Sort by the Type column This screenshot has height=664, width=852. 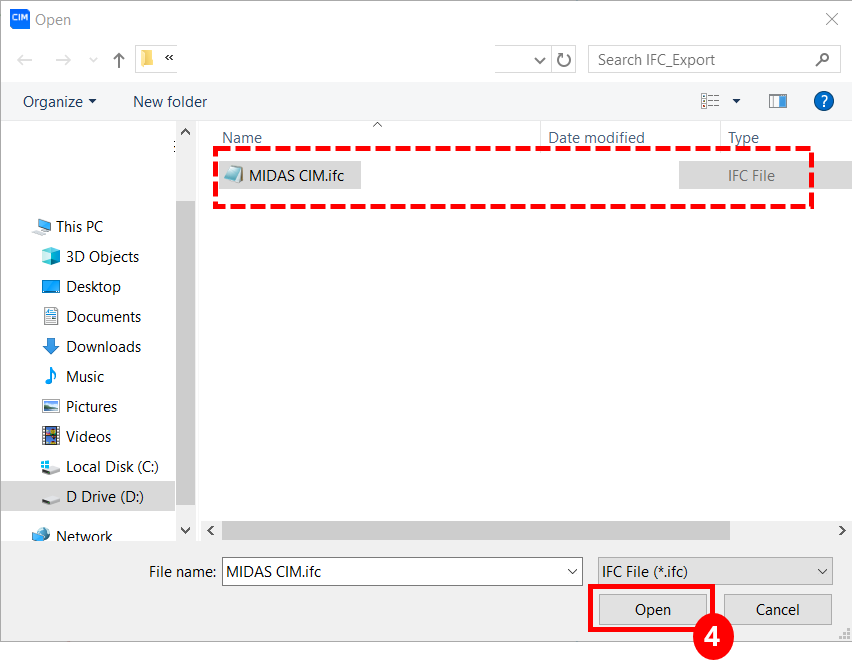(743, 137)
